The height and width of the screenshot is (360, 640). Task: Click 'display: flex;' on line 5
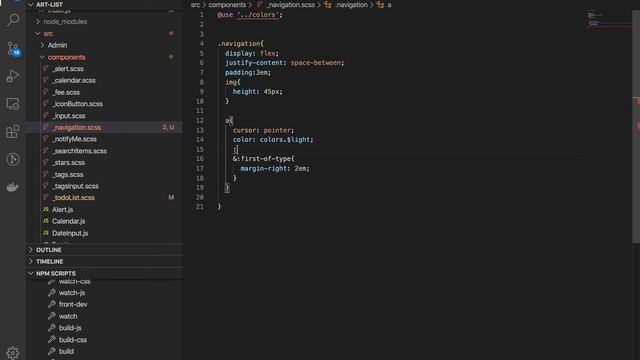tap(251, 53)
